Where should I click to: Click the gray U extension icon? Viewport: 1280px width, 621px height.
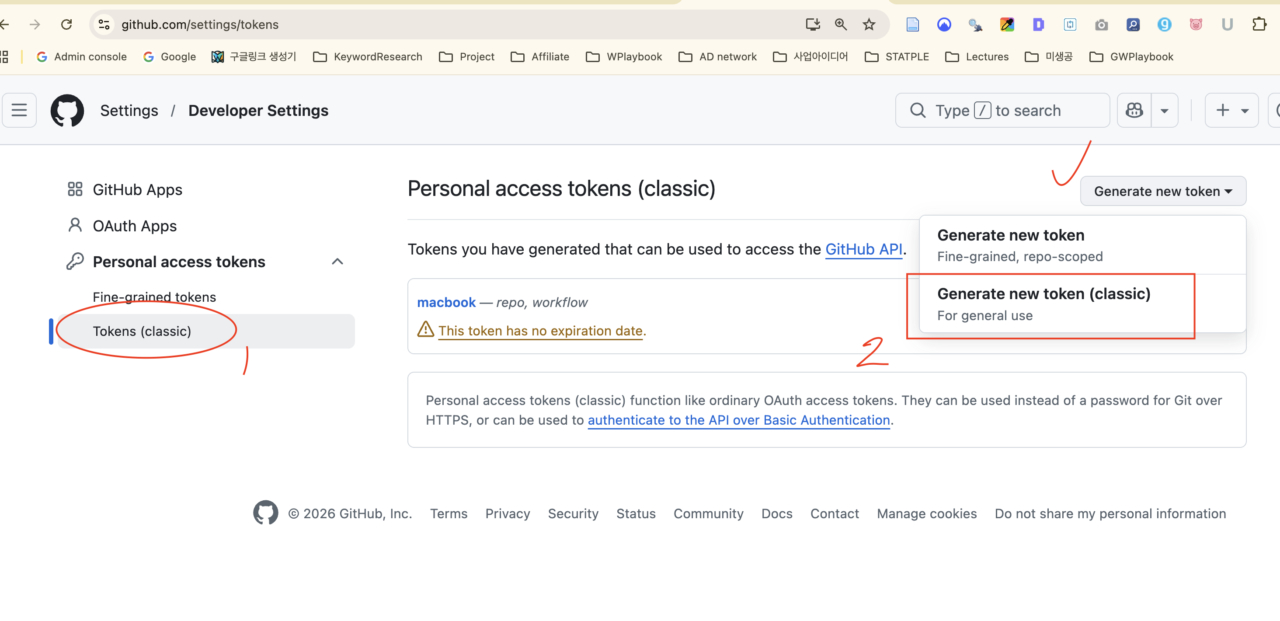tap(1227, 24)
